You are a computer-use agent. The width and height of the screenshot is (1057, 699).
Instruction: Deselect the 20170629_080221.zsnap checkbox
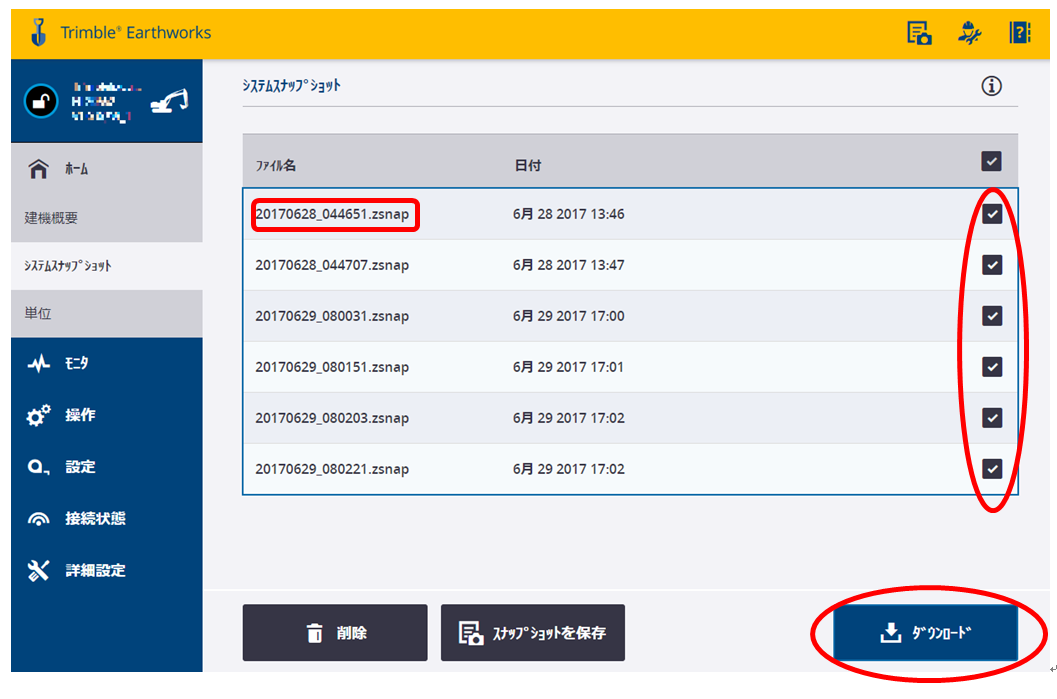click(991, 468)
